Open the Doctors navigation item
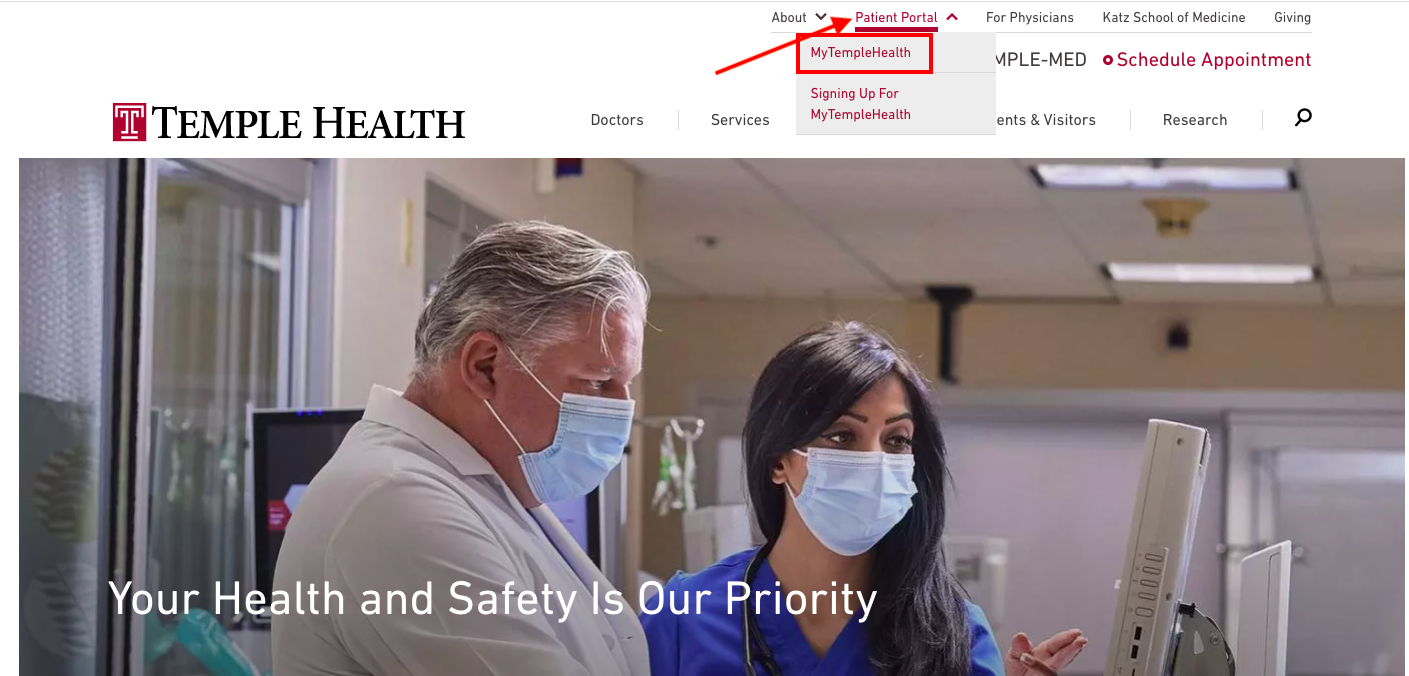 (617, 120)
